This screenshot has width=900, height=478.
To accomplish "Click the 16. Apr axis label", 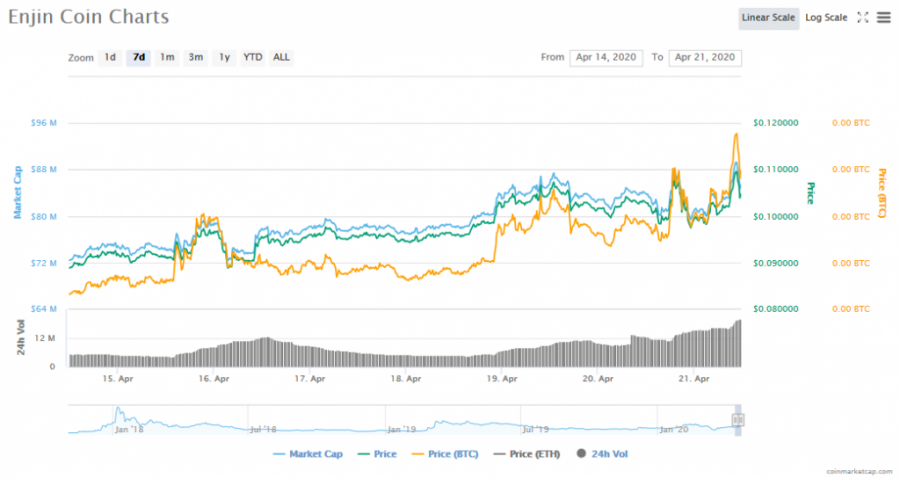I will pos(214,379).
